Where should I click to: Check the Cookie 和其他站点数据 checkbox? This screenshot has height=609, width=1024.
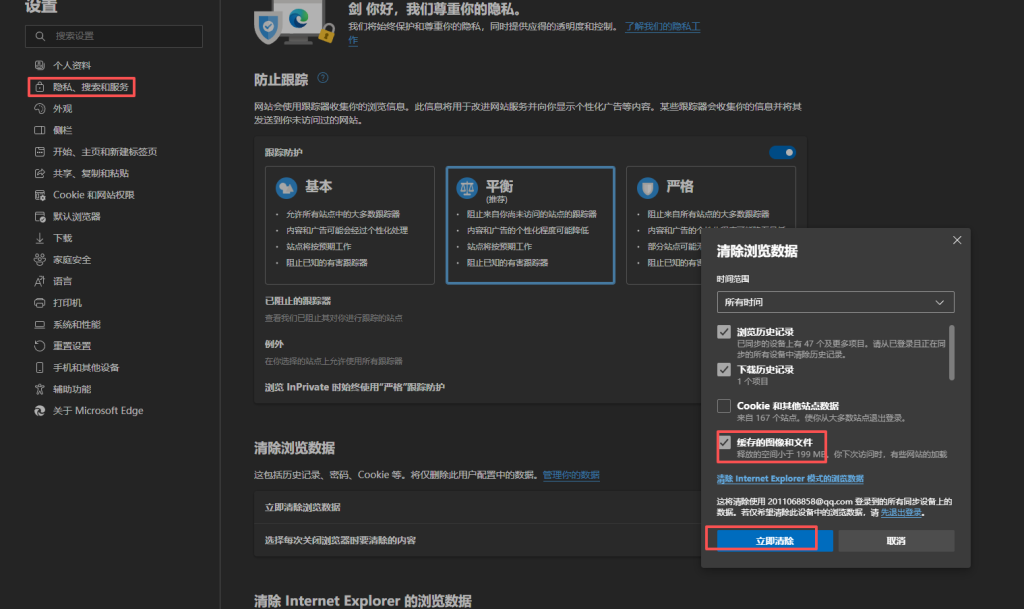click(724, 405)
